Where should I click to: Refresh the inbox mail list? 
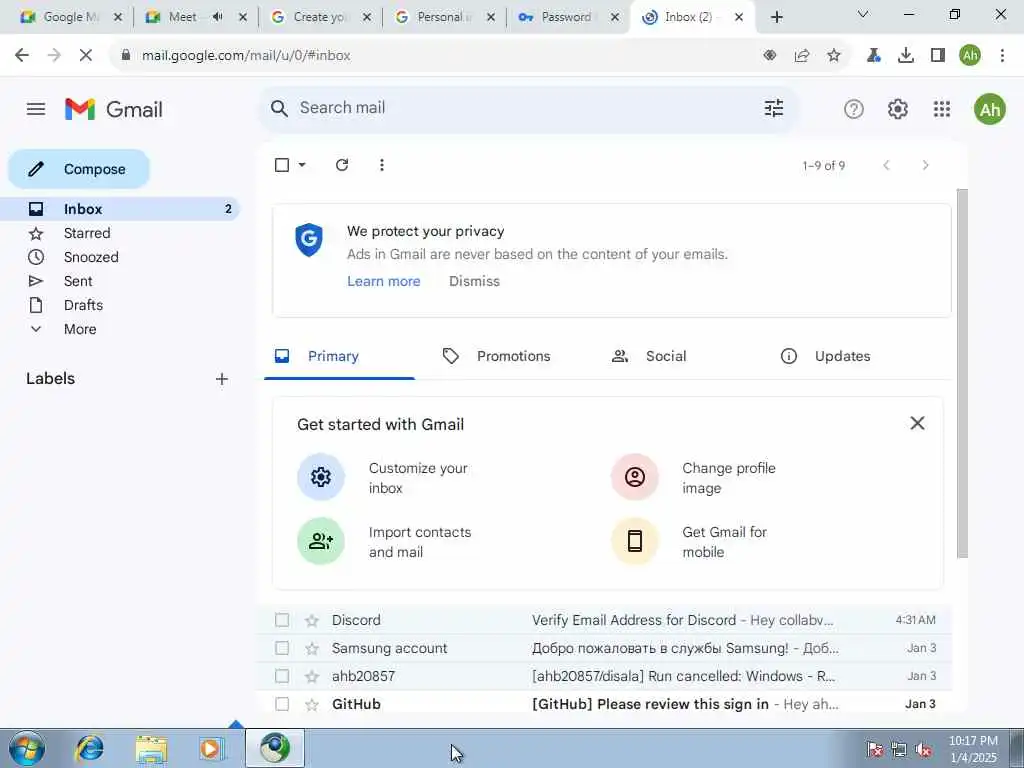tap(342, 165)
